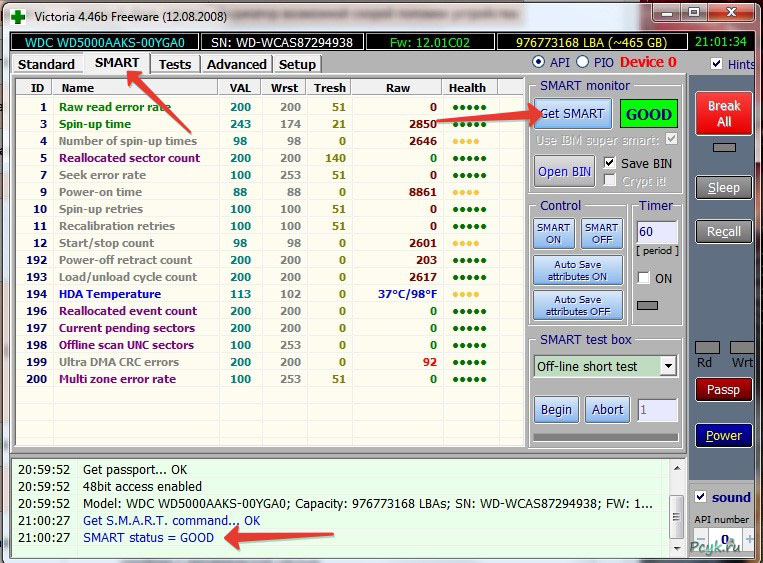Click the VAL column header

(x=240, y=88)
